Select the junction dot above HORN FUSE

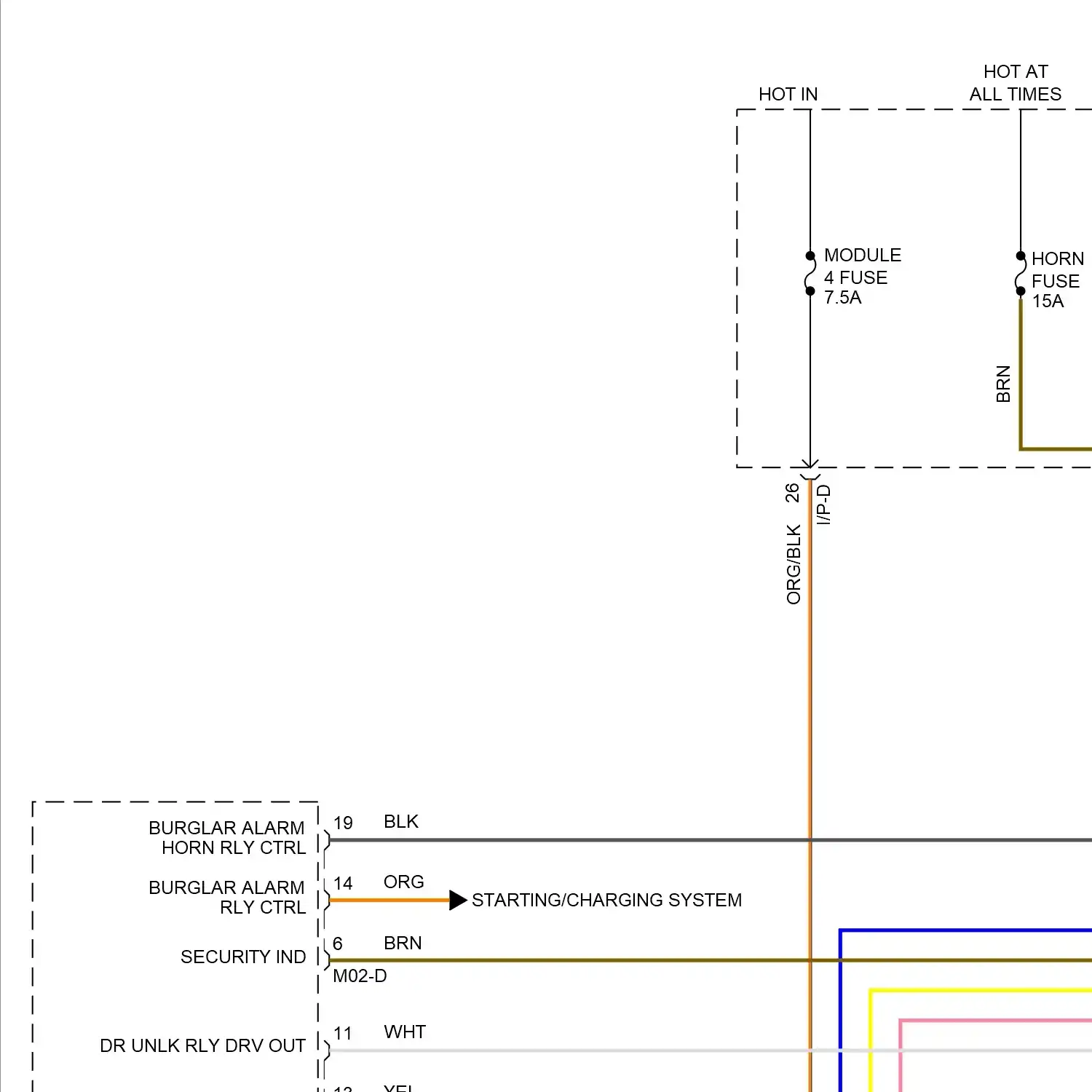(x=1020, y=256)
